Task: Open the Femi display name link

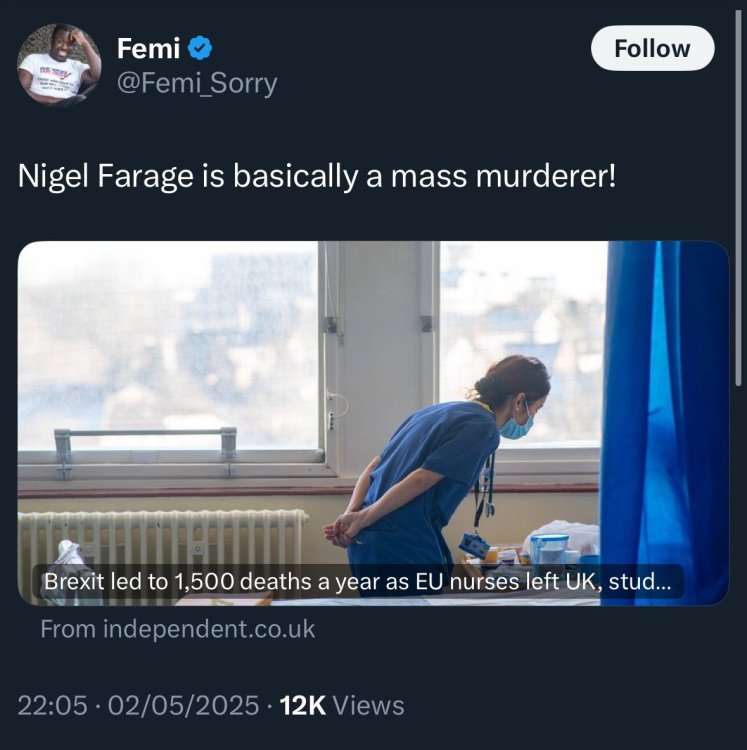Action: click(x=147, y=47)
